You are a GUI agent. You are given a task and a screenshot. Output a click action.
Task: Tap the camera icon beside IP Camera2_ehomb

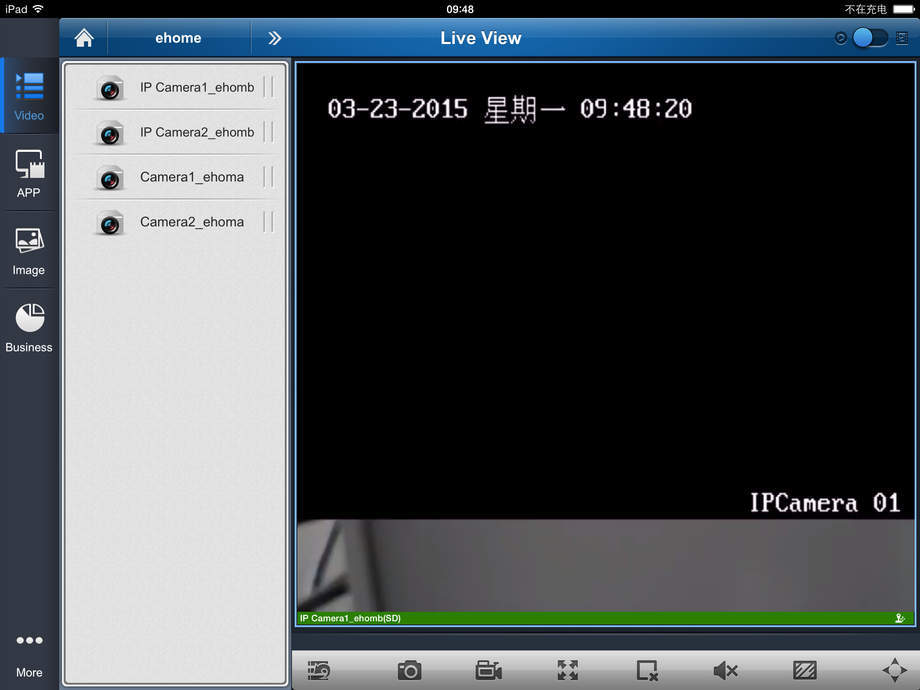click(x=110, y=134)
